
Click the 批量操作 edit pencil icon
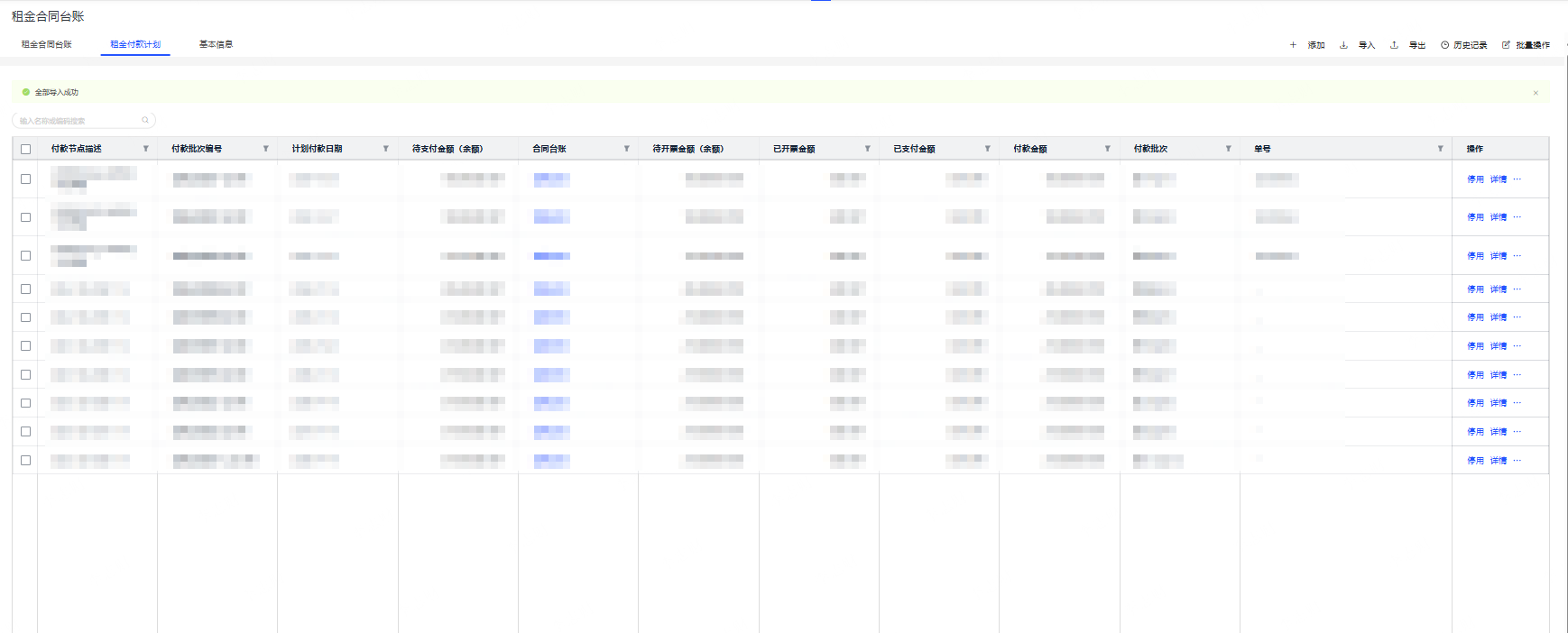[x=1506, y=45]
